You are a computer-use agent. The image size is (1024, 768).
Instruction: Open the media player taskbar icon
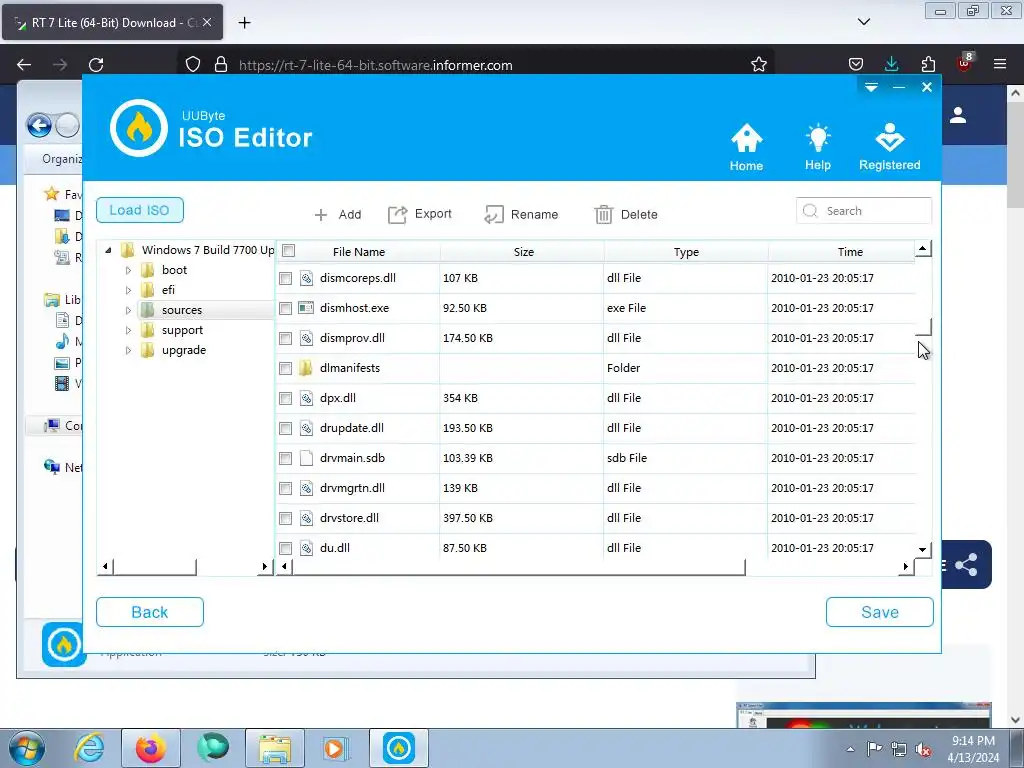336,748
